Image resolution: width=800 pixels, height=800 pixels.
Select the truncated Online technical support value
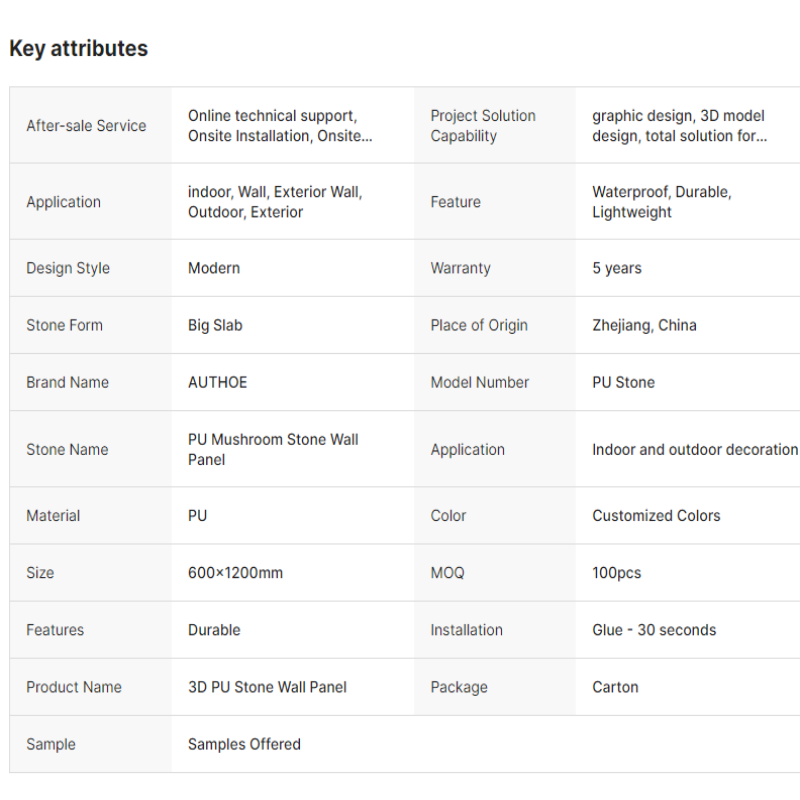[279, 126]
